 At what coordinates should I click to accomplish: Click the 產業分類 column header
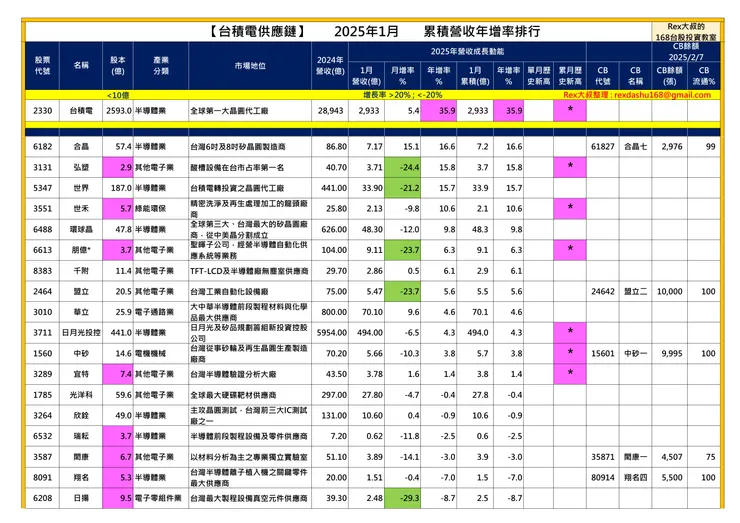(x=161, y=66)
